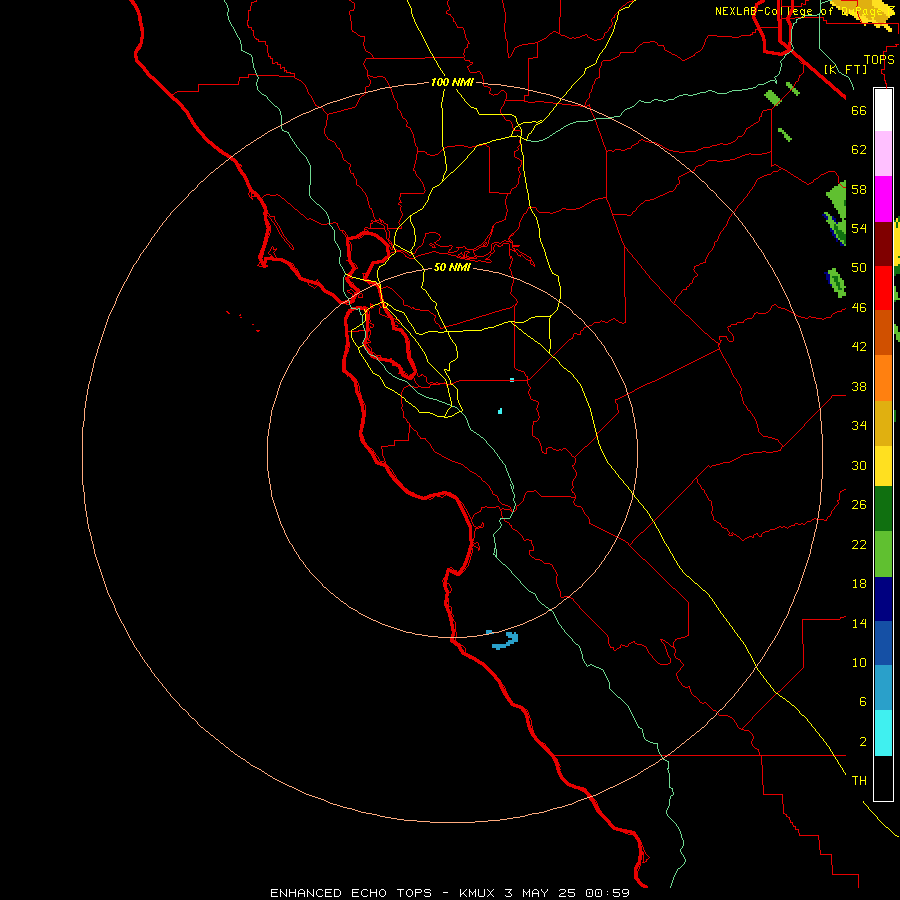
Task: Click the legend value "54"
Action: [x=859, y=228]
